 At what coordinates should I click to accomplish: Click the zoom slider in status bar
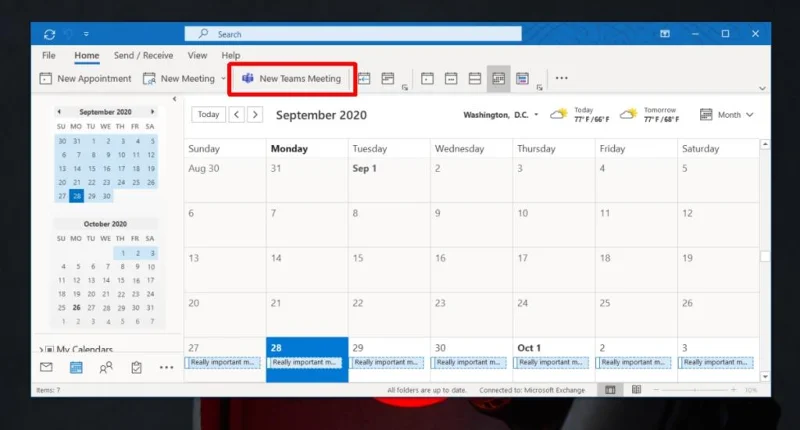point(694,390)
